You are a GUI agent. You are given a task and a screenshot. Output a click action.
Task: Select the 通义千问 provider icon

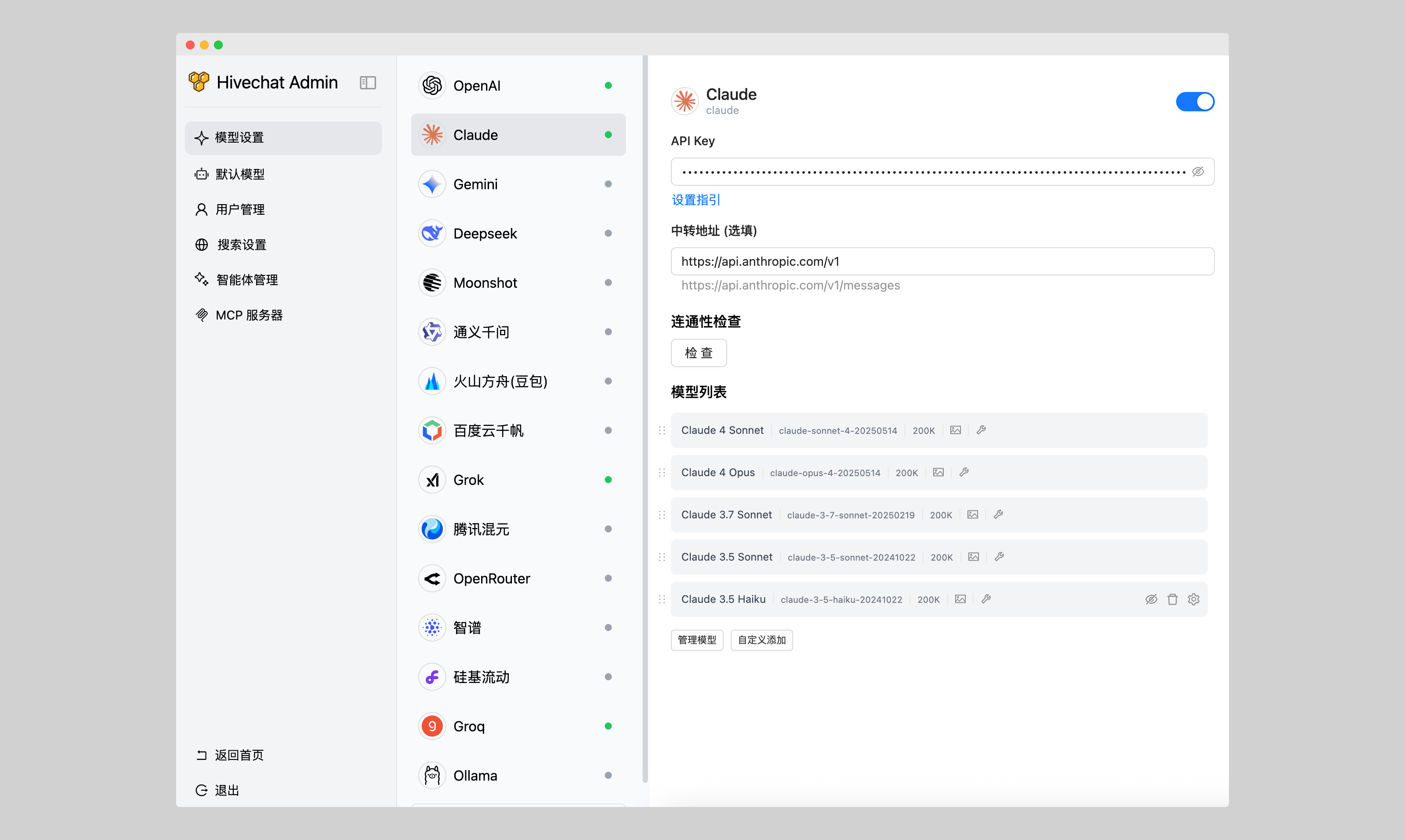click(x=433, y=332)
